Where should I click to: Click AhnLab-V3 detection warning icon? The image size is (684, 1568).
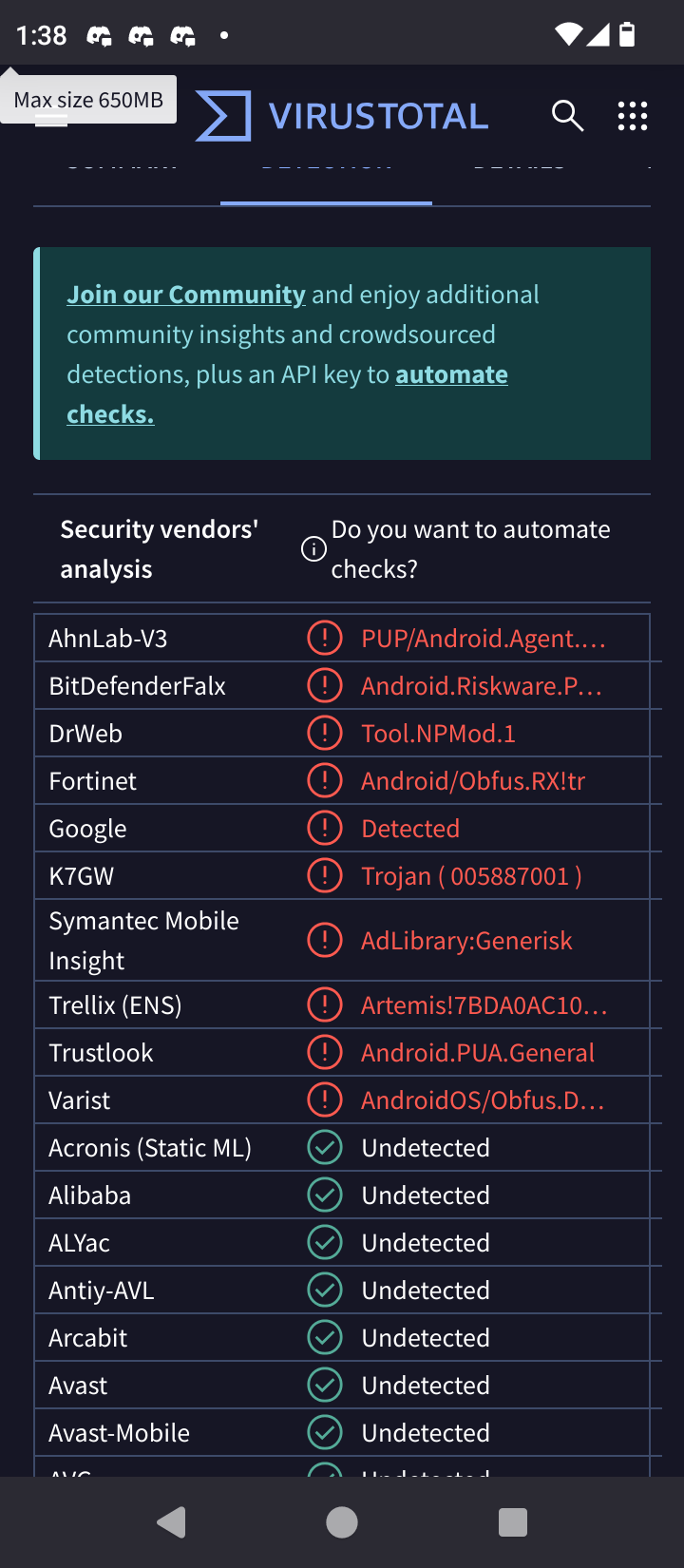pos(325,638)
